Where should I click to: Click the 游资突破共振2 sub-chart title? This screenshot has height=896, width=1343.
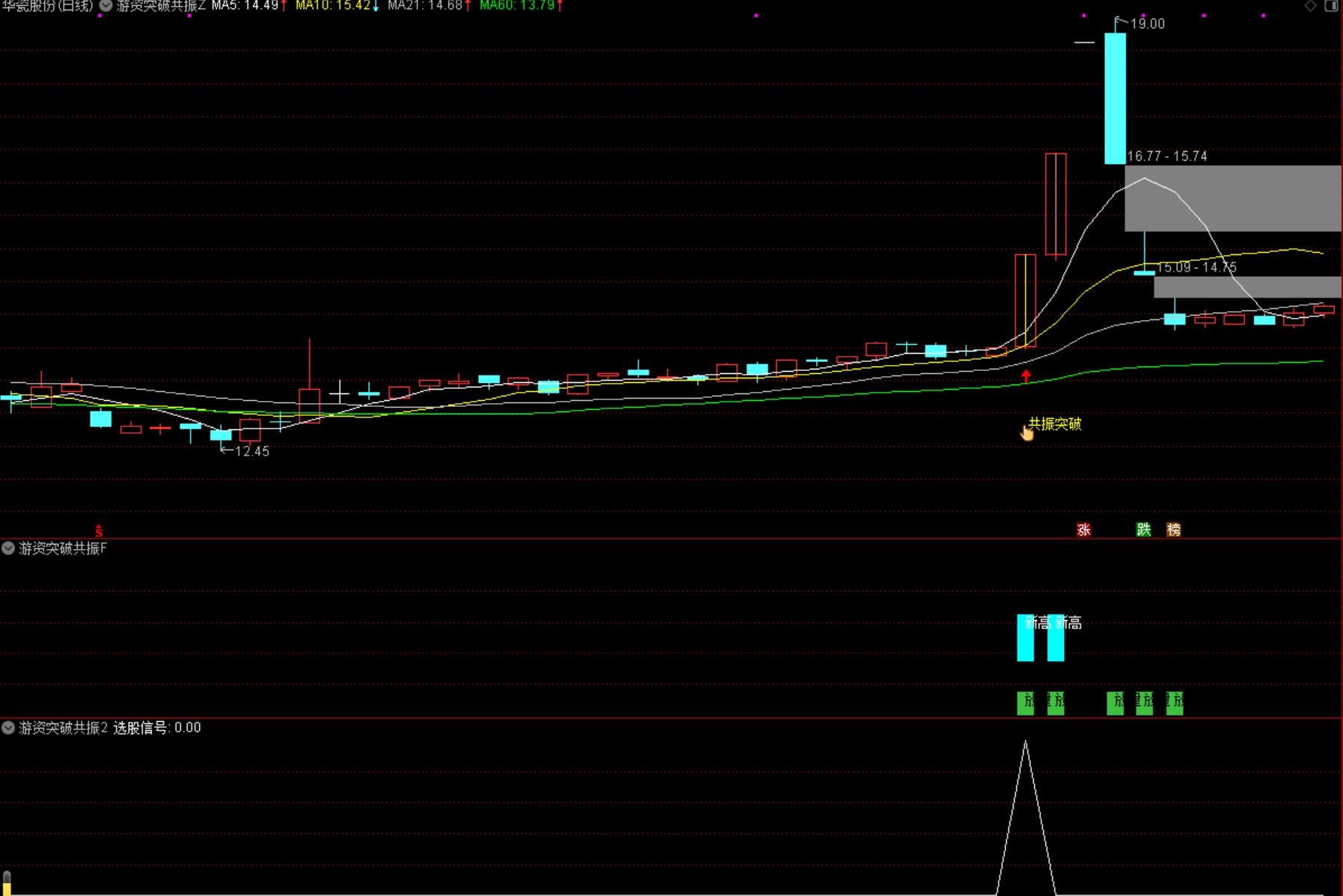coord(64,728)
